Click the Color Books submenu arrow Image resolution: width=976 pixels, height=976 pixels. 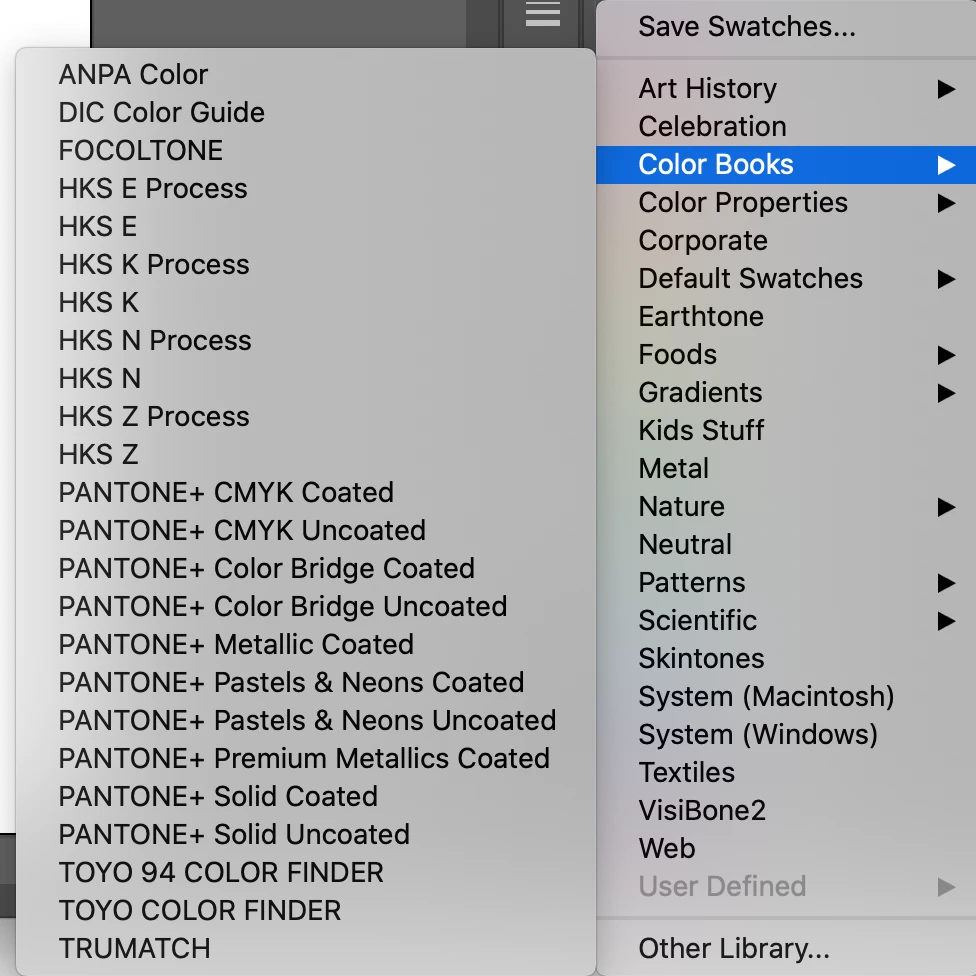pos(946,165)
